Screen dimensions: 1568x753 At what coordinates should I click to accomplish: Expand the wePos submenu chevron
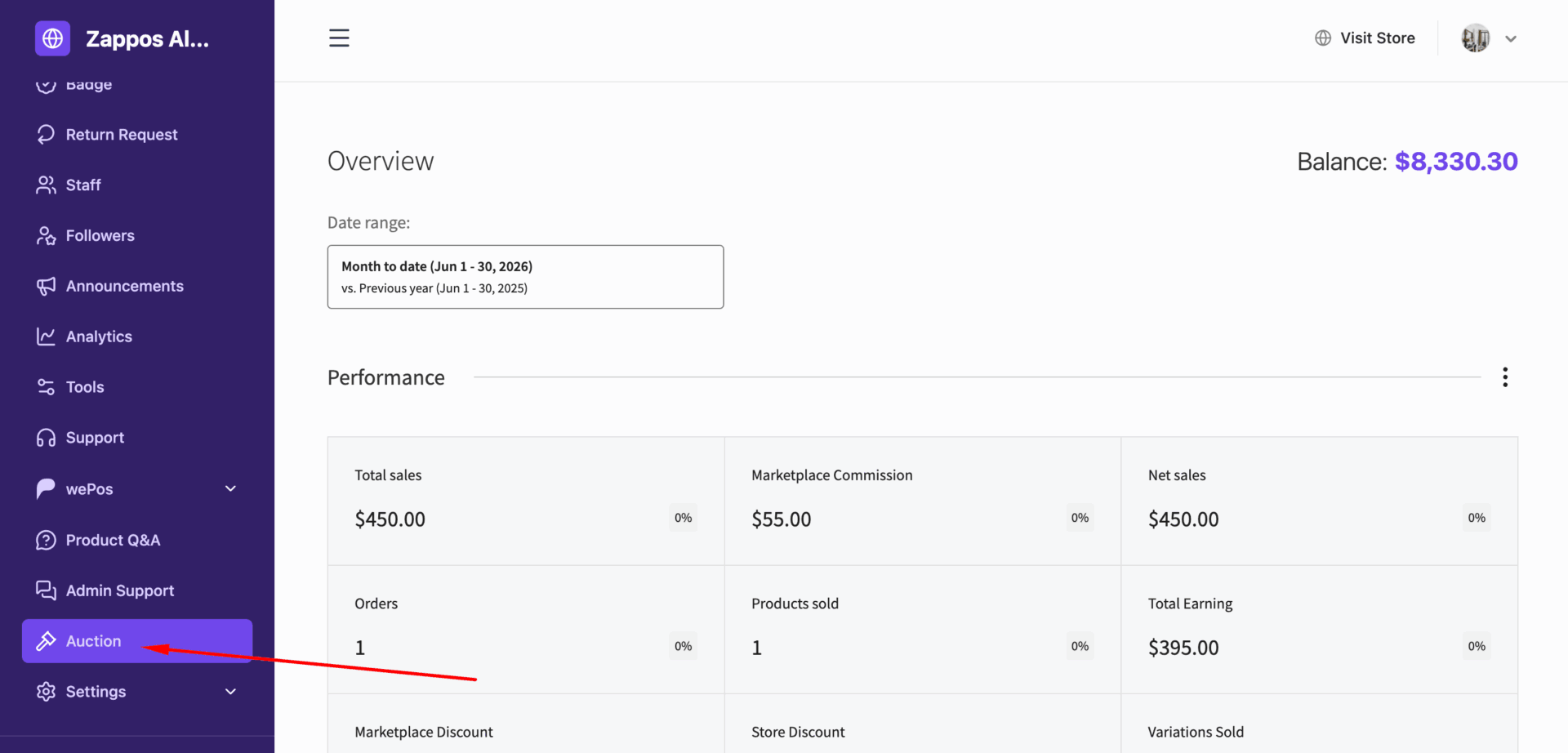click(x=230, y=488)
